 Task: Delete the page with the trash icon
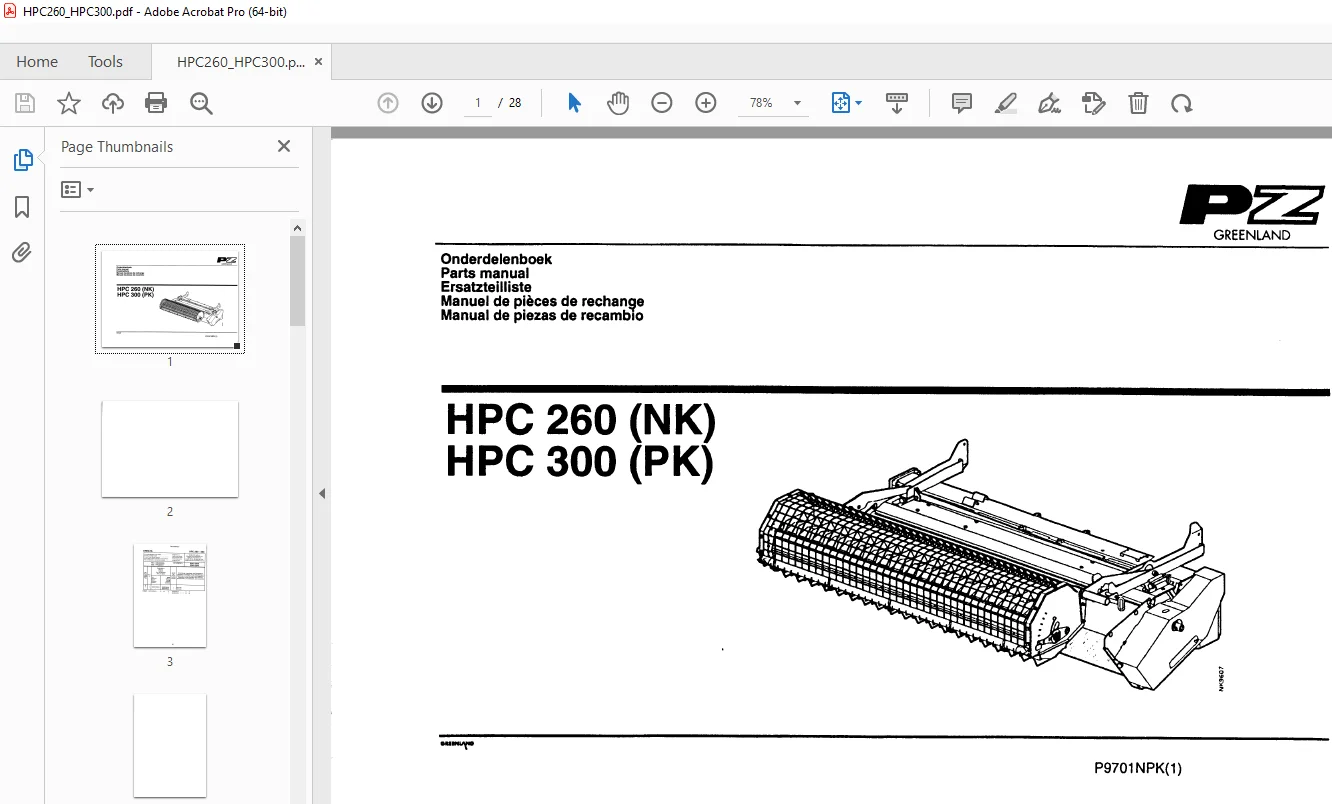pos(1138,103)
